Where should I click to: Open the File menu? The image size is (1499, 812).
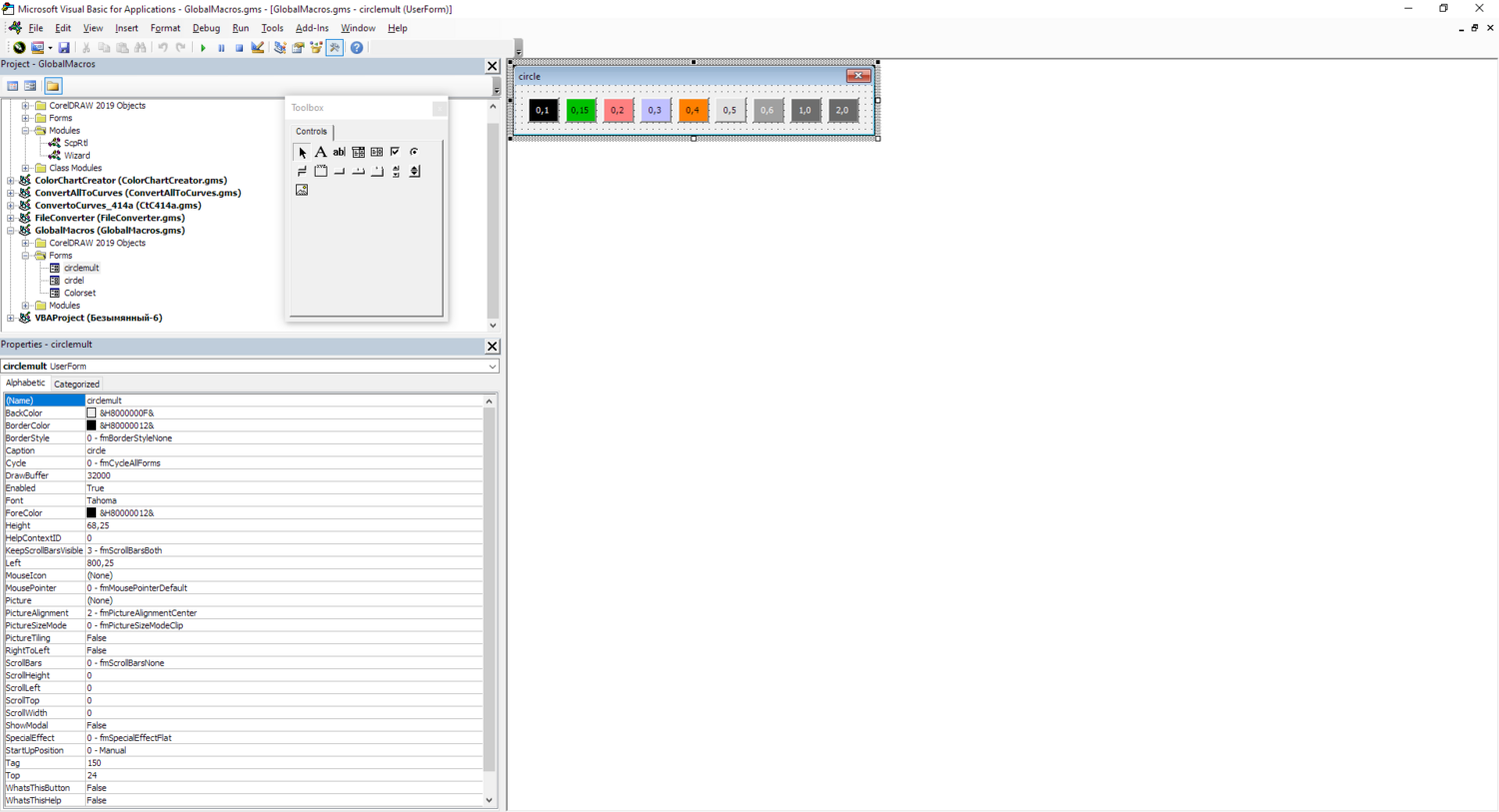[x=36, y=28]
